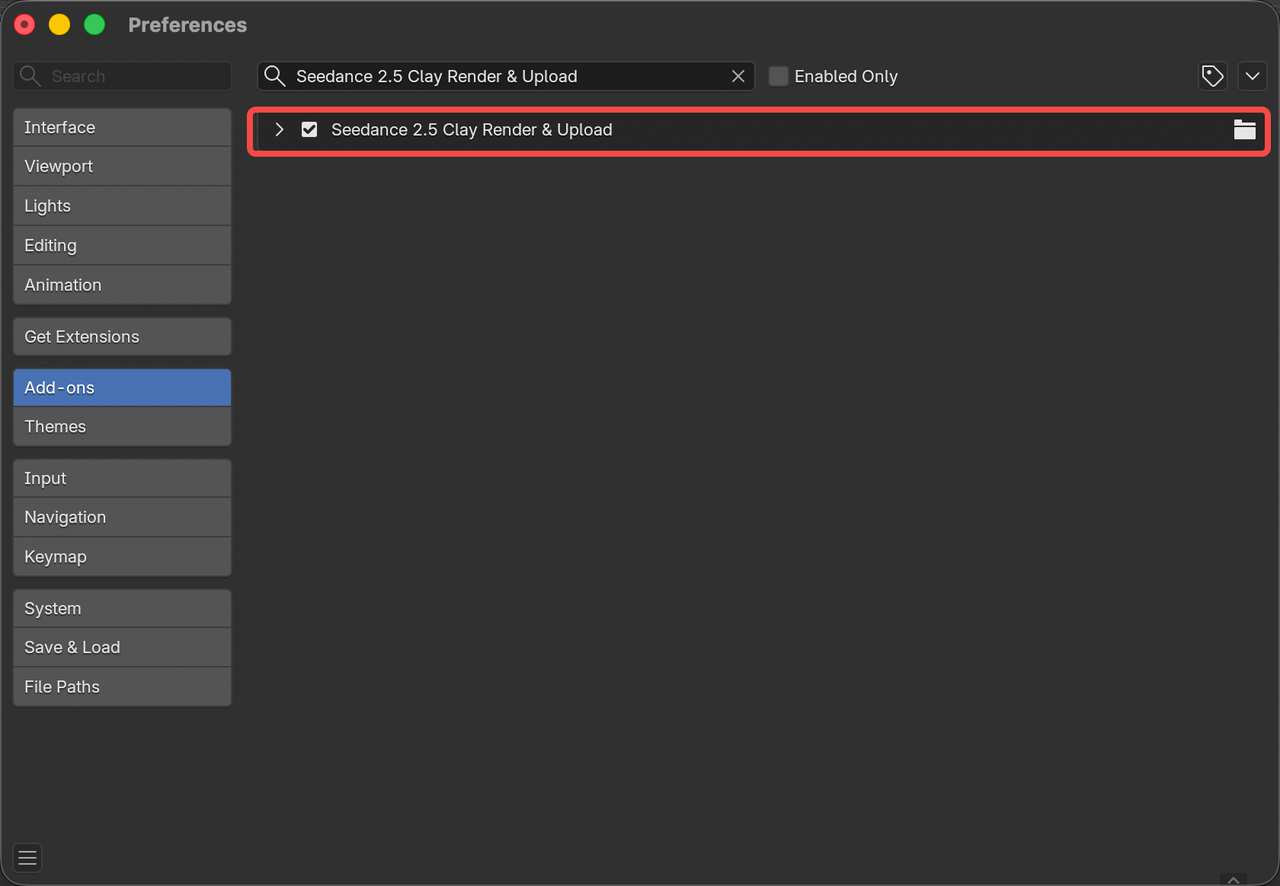Select the System section
This screenshot has height=886, width=1280.
pyautogui.click(x=122, y=608)
